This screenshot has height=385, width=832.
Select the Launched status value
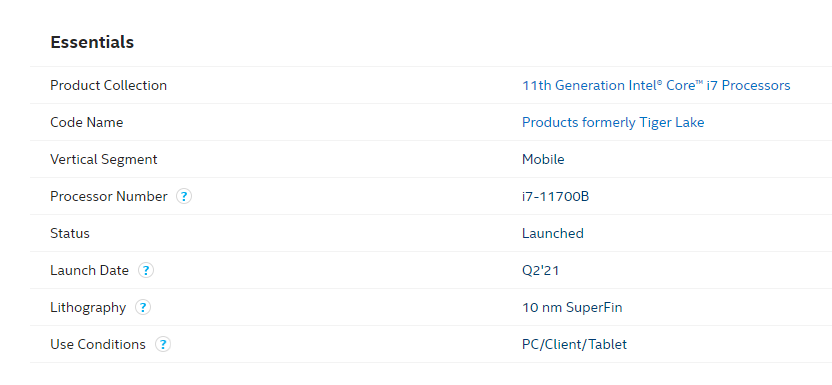coord(552,233)
